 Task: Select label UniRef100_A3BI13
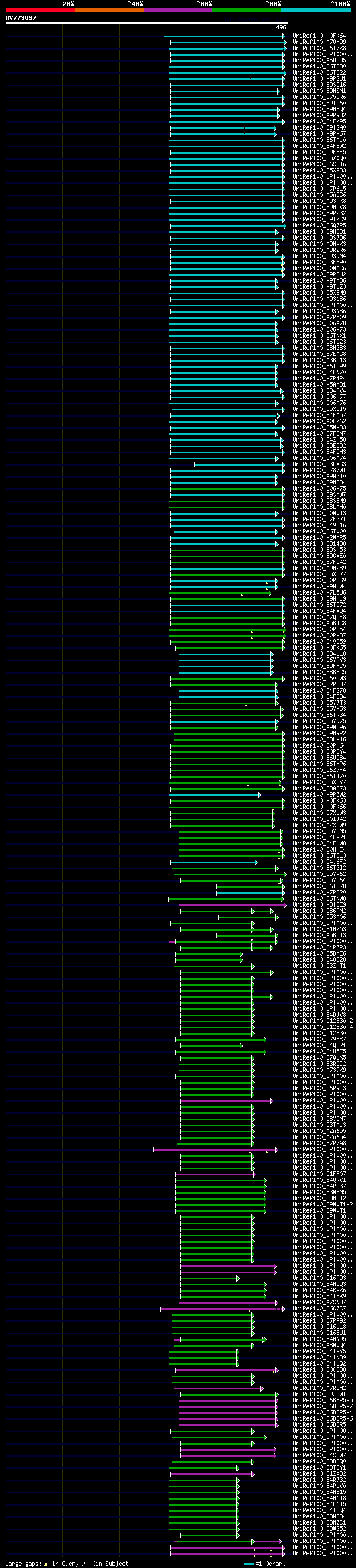(x=319, y=360)
